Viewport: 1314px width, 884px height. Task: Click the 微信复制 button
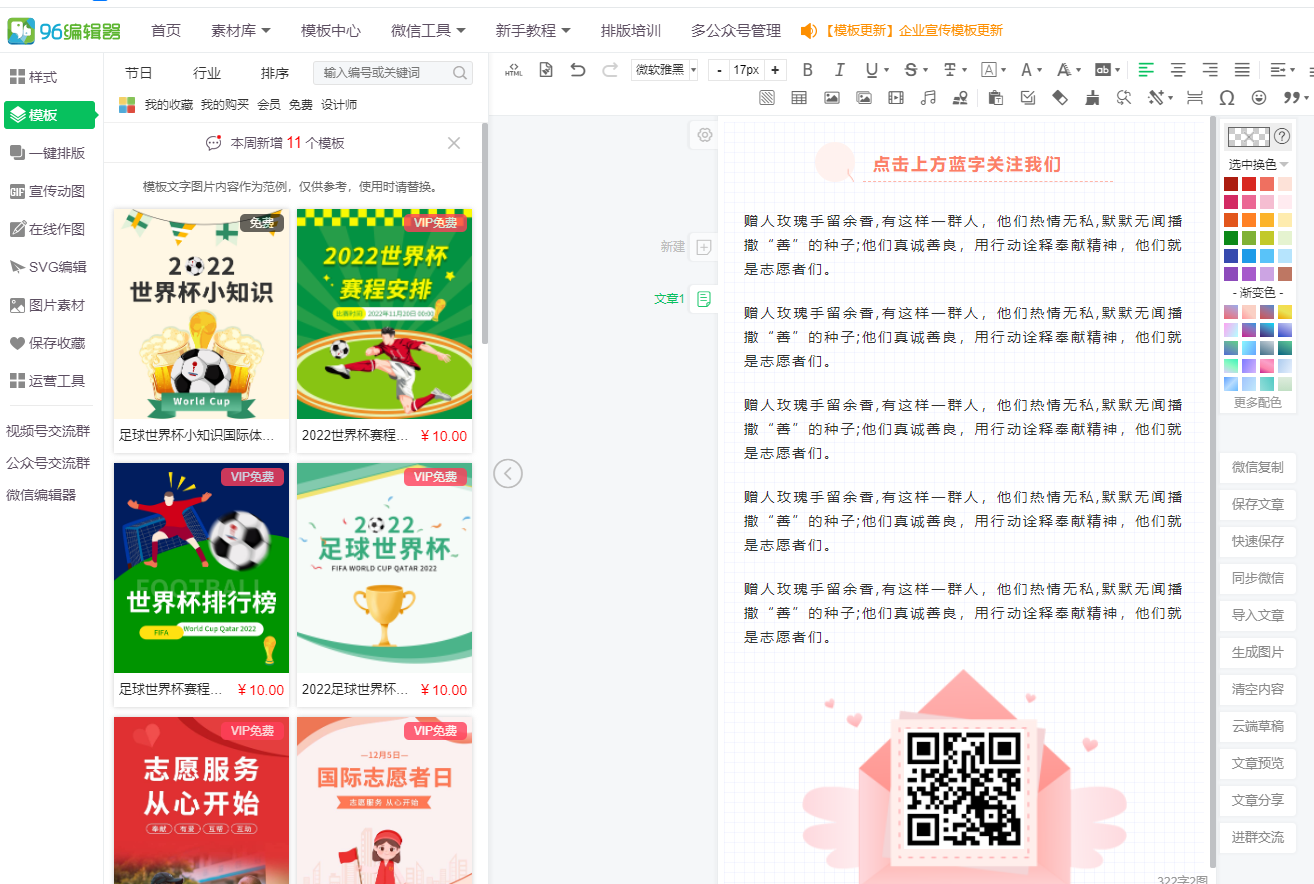(x=1257, y=467)
